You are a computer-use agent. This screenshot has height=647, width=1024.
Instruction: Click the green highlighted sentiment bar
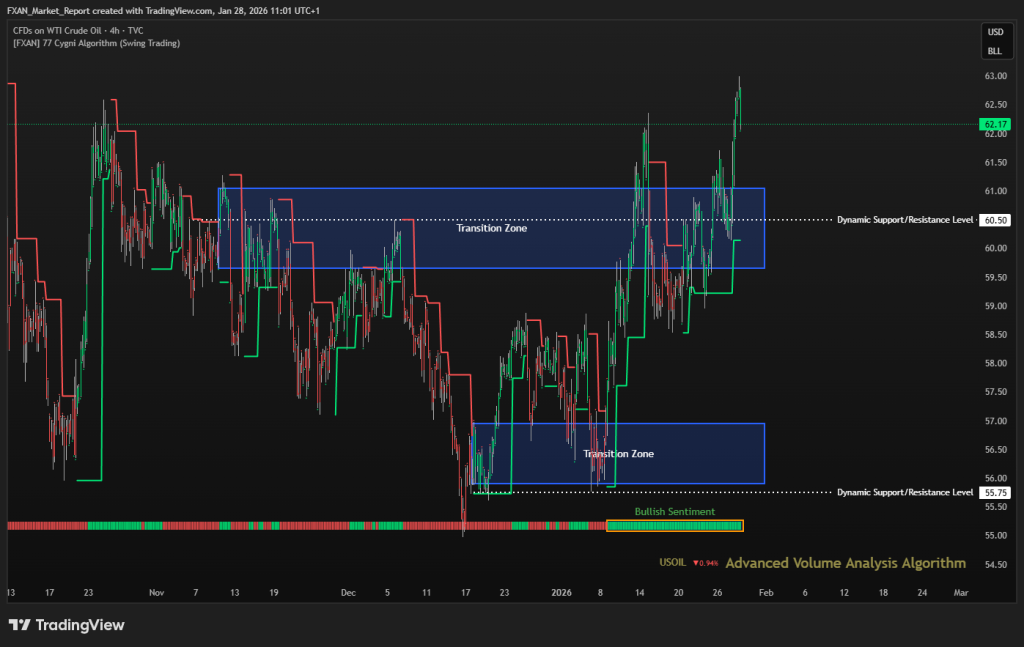click(x=675, y=525)
